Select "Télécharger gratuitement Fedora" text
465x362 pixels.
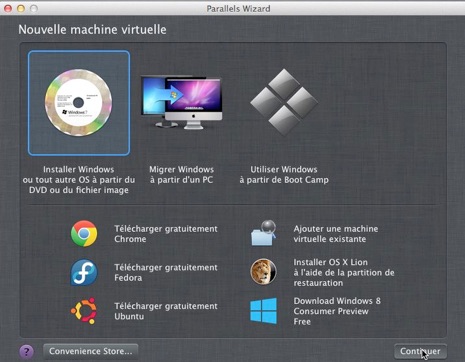point(166,272)
